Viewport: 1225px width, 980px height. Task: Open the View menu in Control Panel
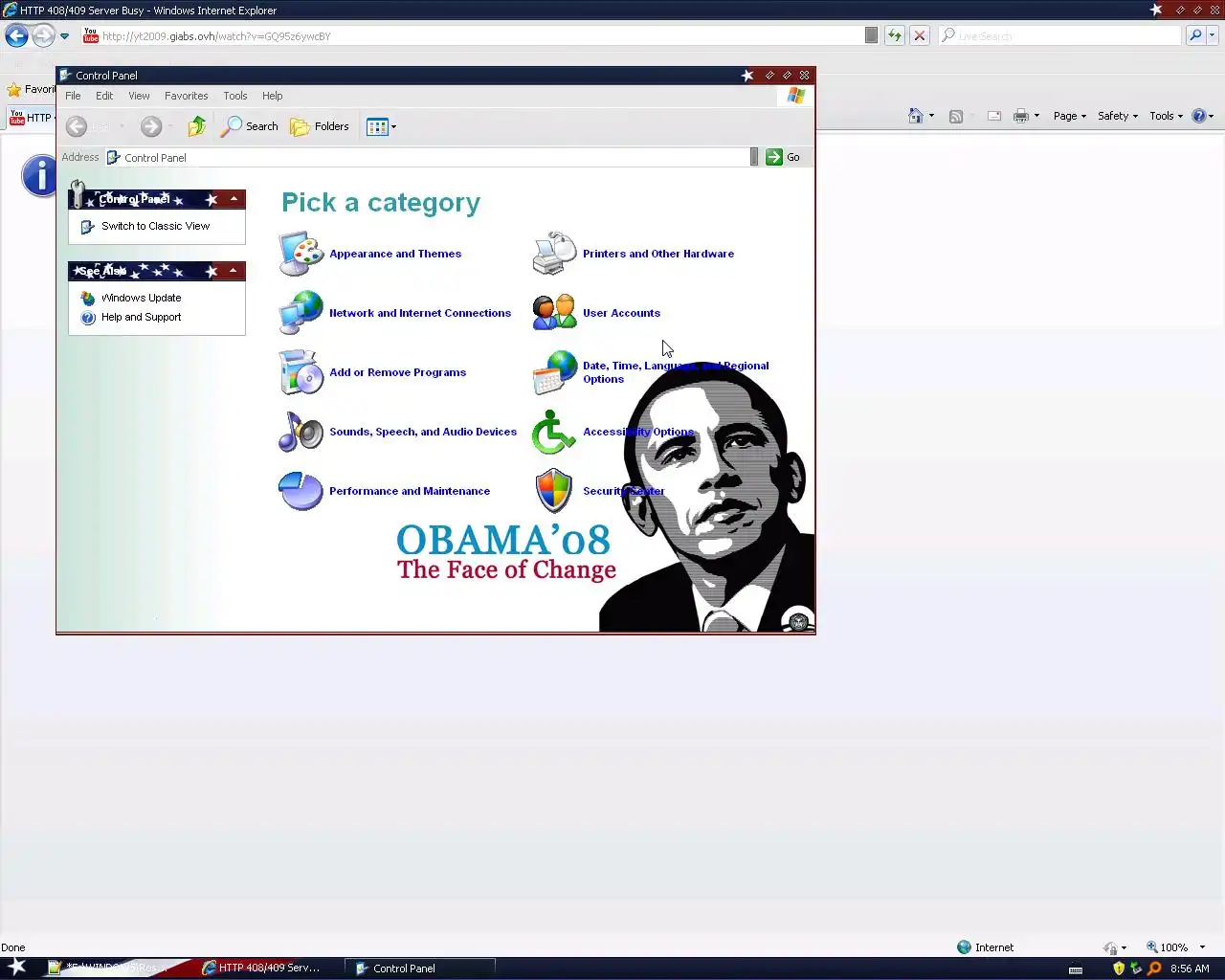[139, 96]
